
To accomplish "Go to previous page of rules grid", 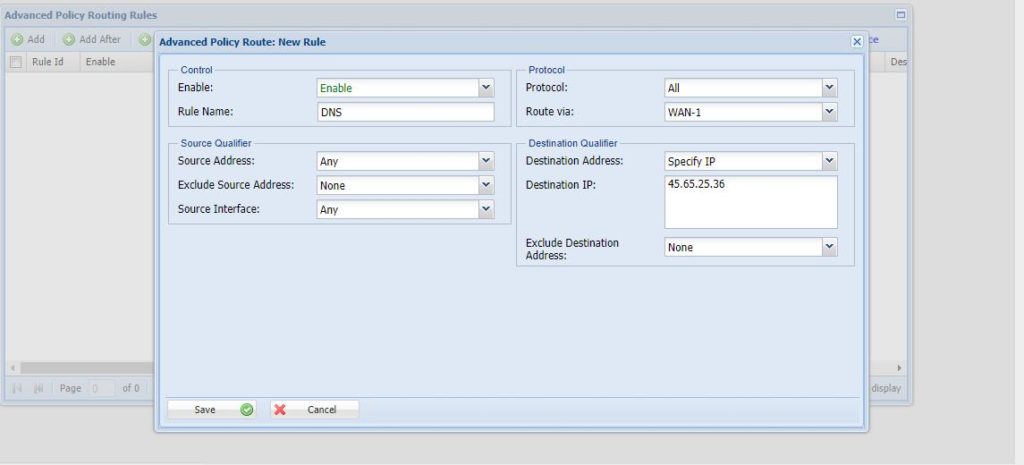I will (38, 388).
